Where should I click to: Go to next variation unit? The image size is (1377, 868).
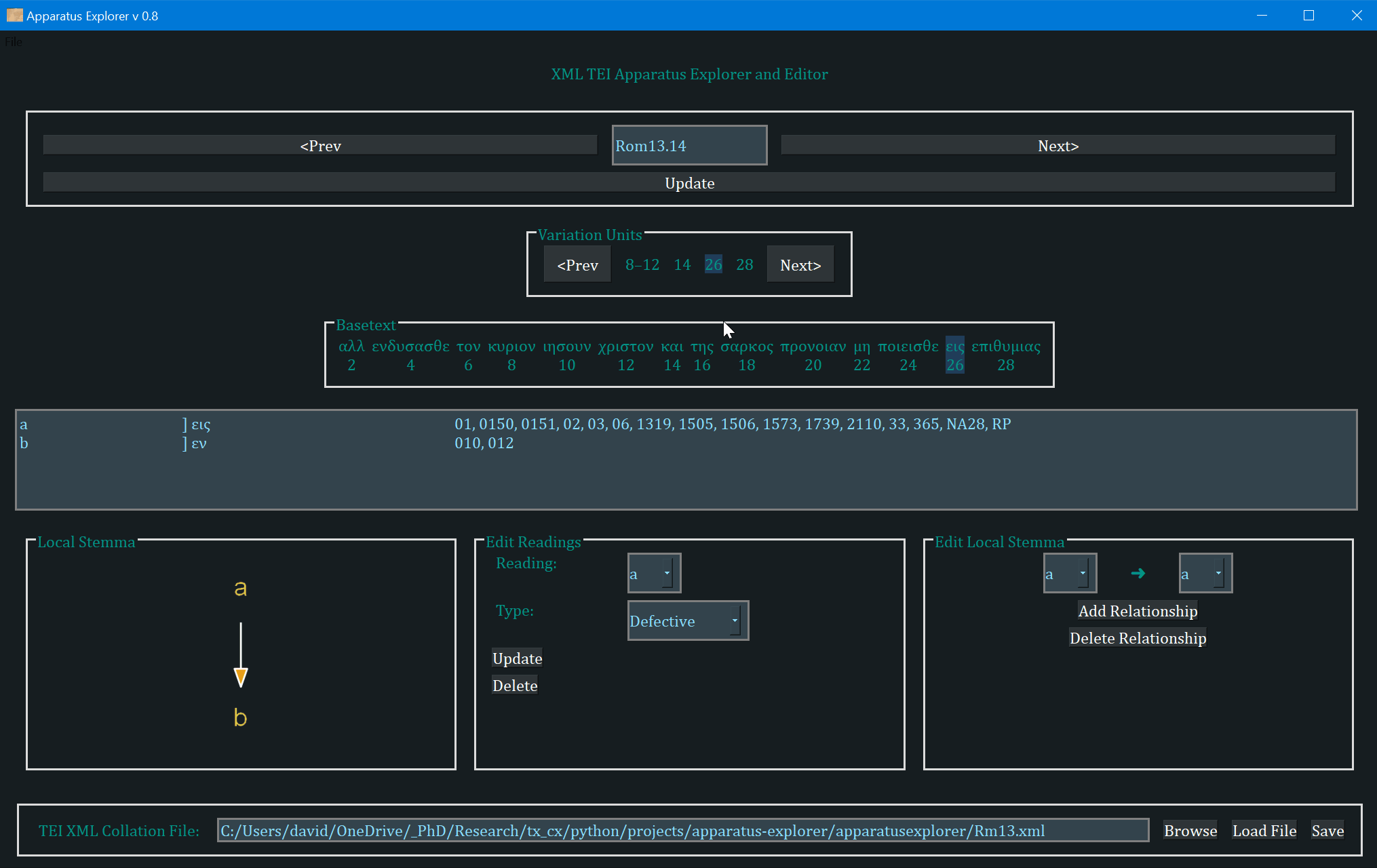pyautogui.click(x=800, y=264)
